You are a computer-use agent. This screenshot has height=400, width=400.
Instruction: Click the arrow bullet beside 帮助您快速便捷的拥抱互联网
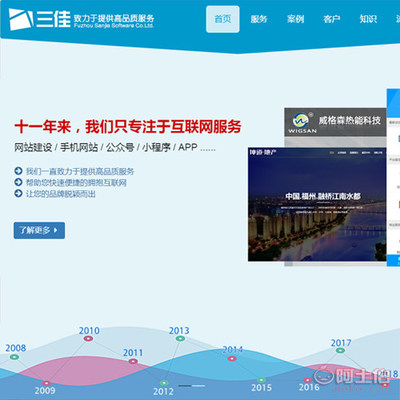[x=18, y=182]
